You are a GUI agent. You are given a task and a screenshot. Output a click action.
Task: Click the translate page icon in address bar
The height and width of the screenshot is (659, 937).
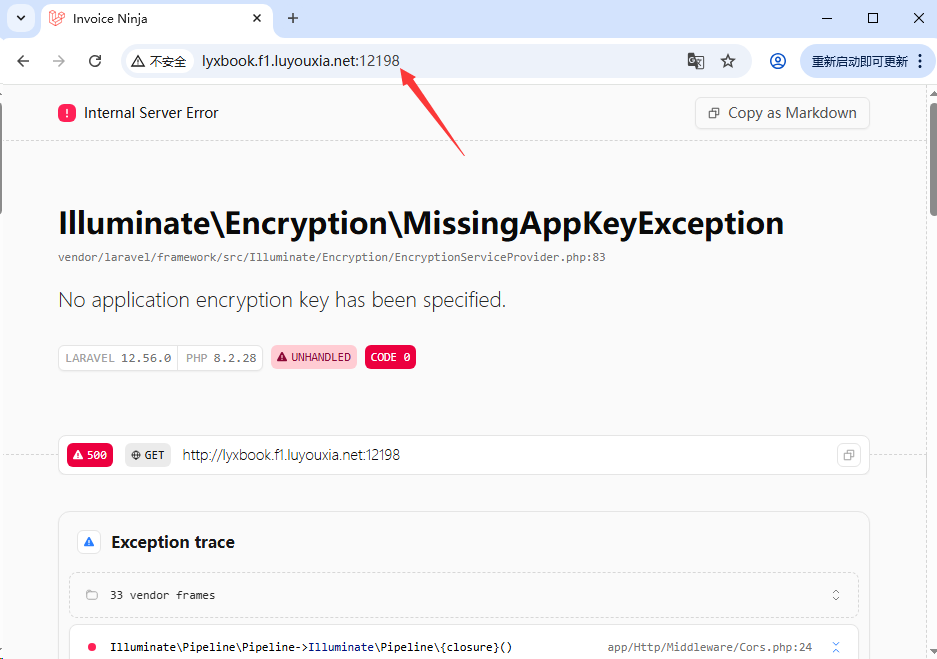[696, 61]
